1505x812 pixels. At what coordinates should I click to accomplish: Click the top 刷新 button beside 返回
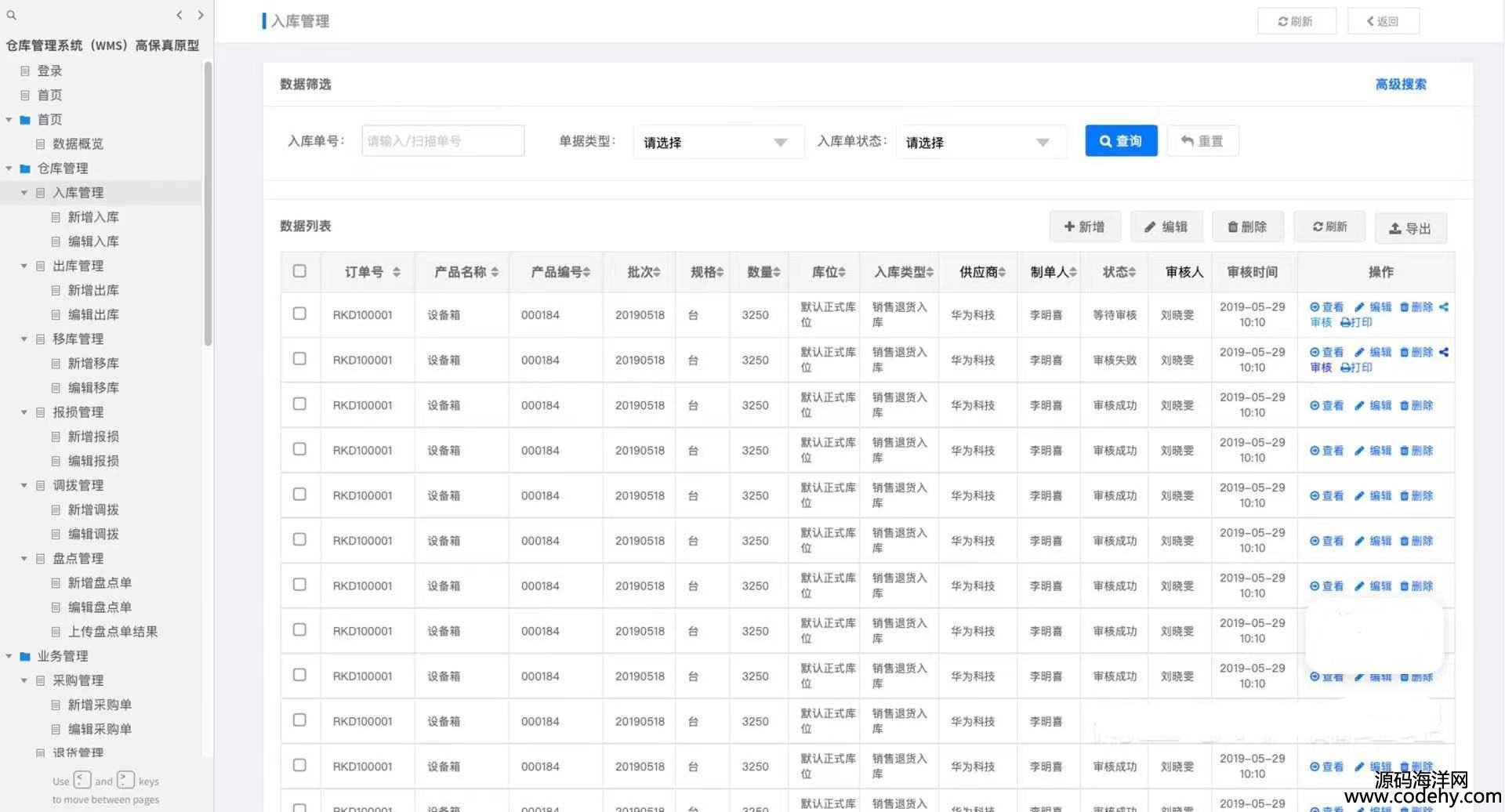click(1296, 21)
